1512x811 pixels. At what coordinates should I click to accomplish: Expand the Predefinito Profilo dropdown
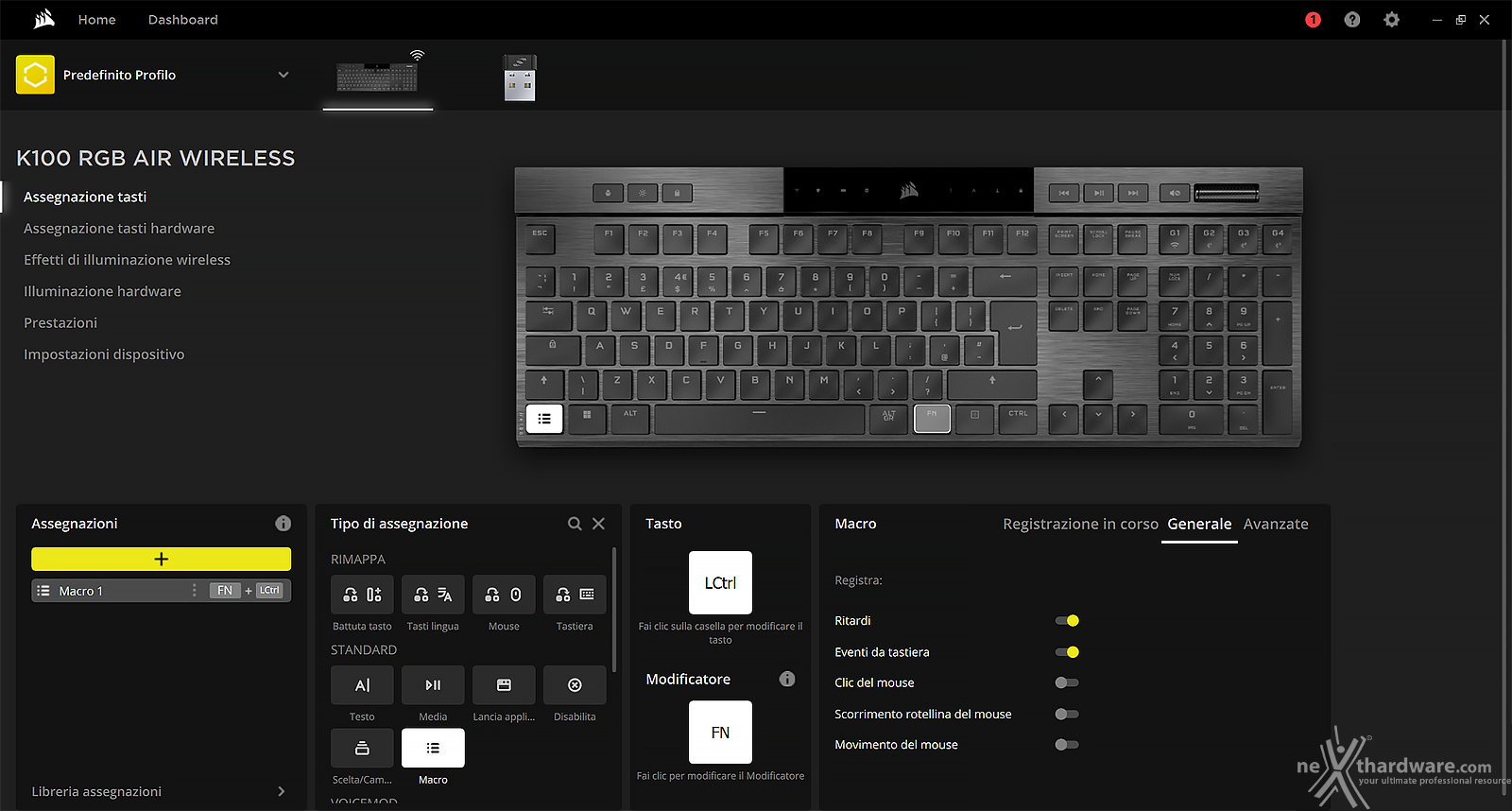click(283, 75)
